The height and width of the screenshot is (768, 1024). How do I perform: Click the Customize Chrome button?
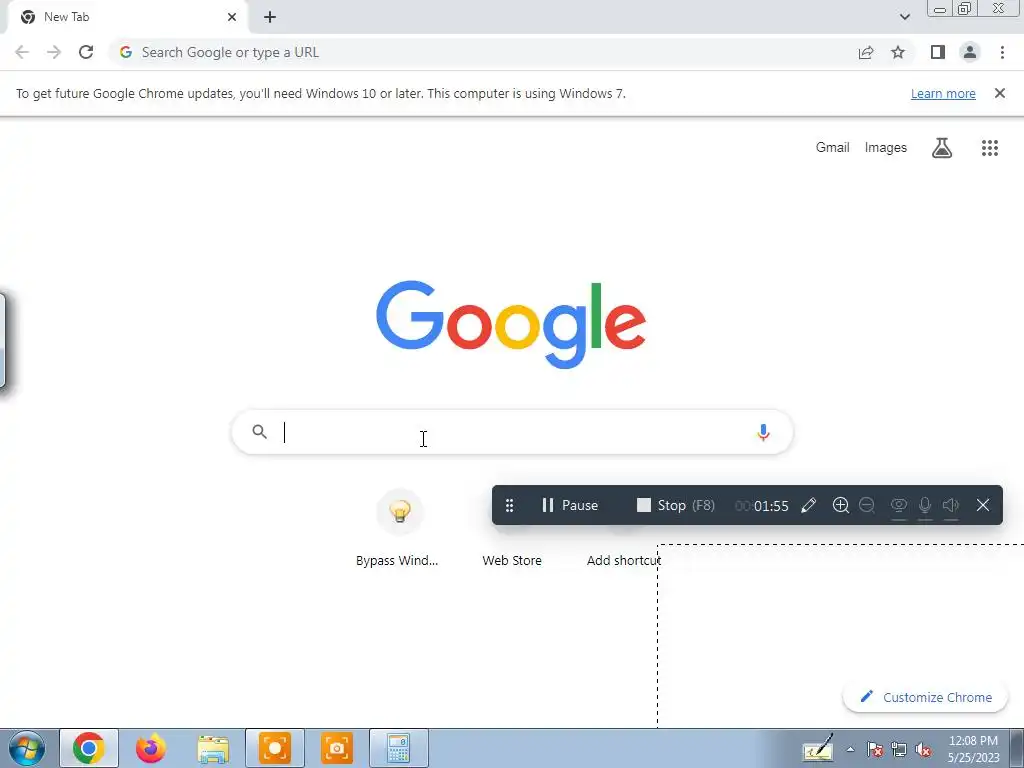click(x=927, y=697)
